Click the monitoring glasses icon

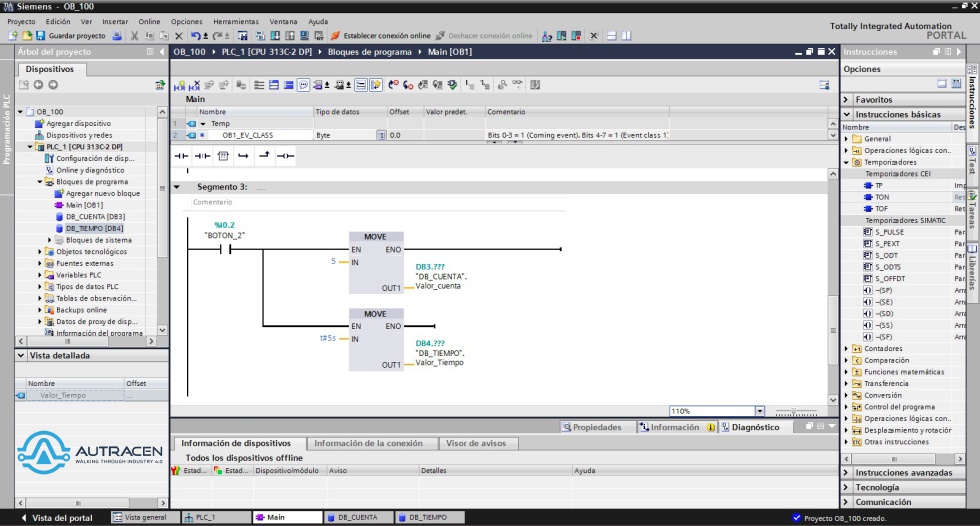518,85
